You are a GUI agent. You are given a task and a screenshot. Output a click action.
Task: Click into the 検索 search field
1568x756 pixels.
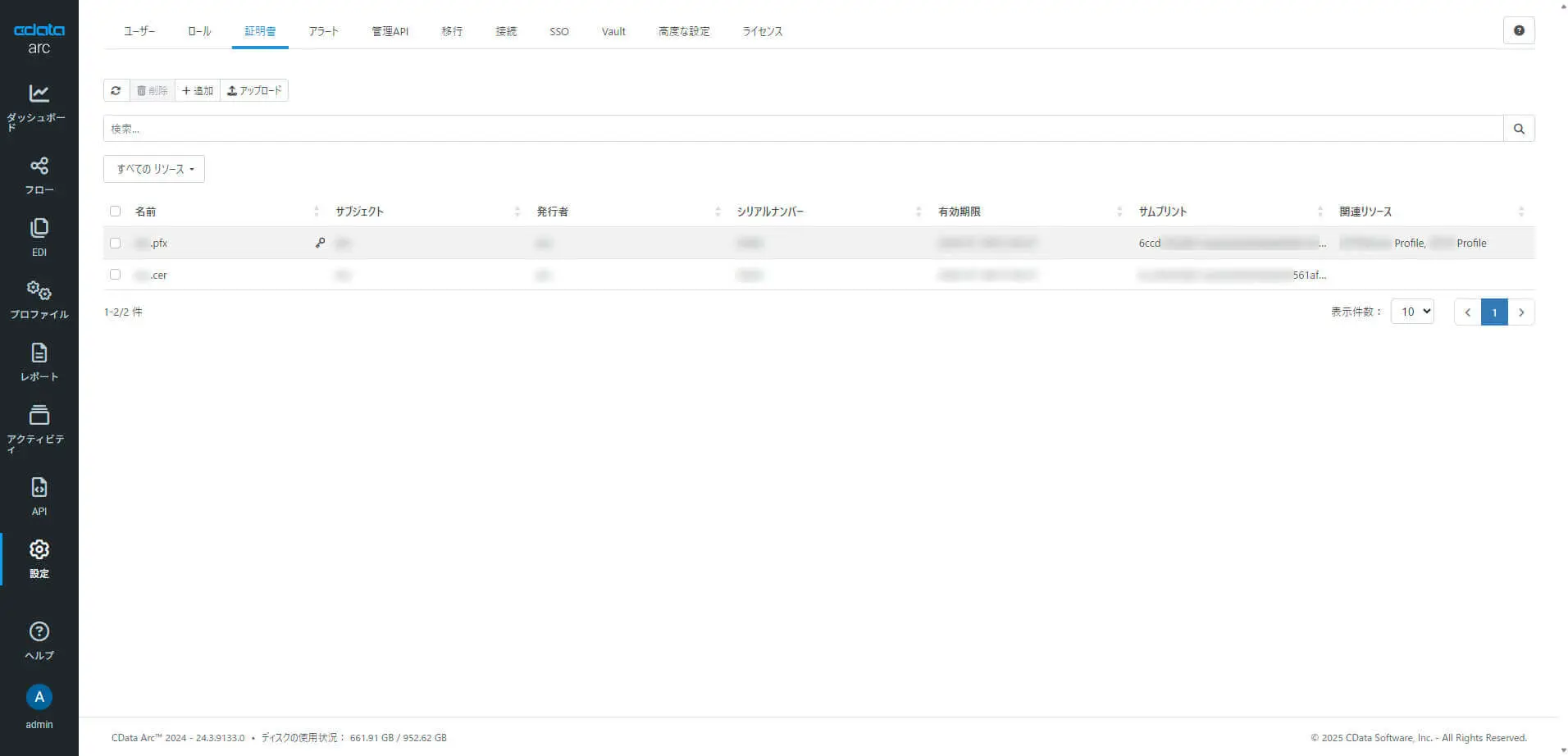tap(803, 129)
